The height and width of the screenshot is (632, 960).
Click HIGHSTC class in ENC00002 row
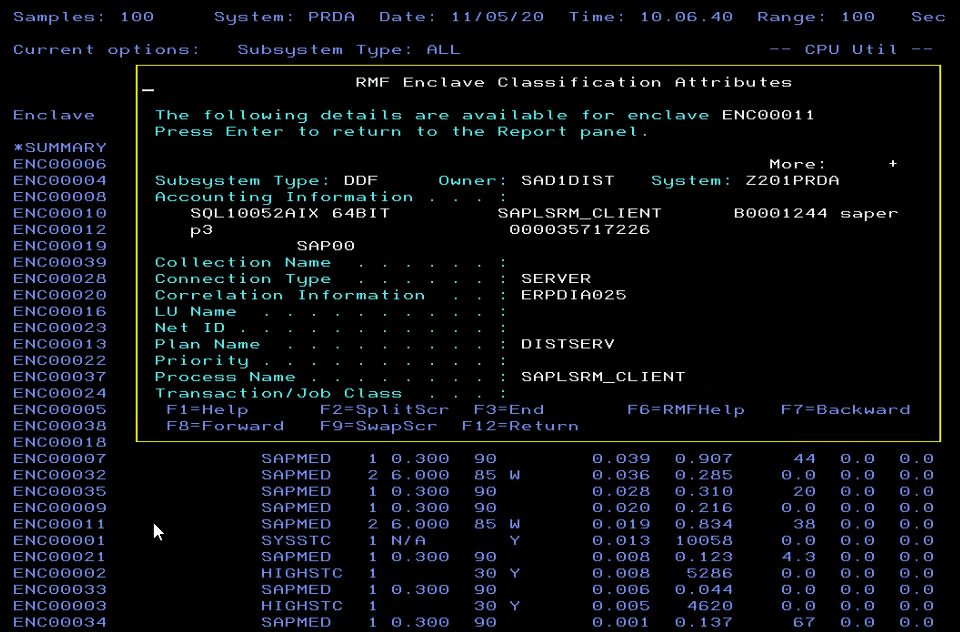pyautogui.click(x=302, y=573)
